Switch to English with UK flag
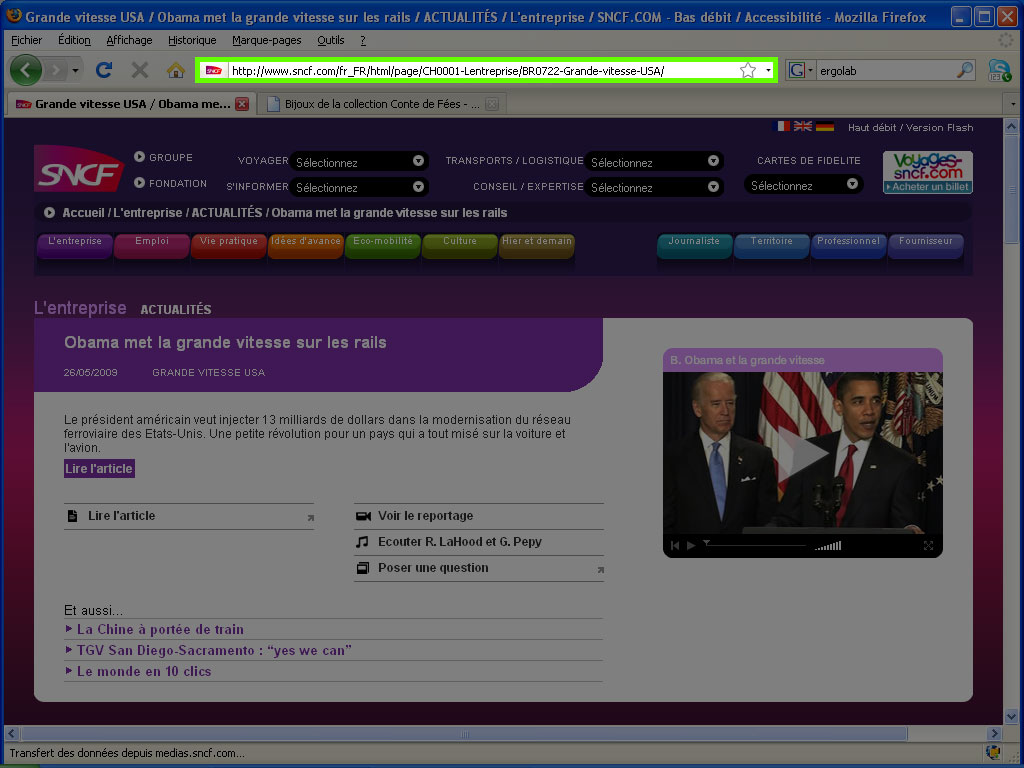This screenshot has height=768, width=1024. (803, 126)
